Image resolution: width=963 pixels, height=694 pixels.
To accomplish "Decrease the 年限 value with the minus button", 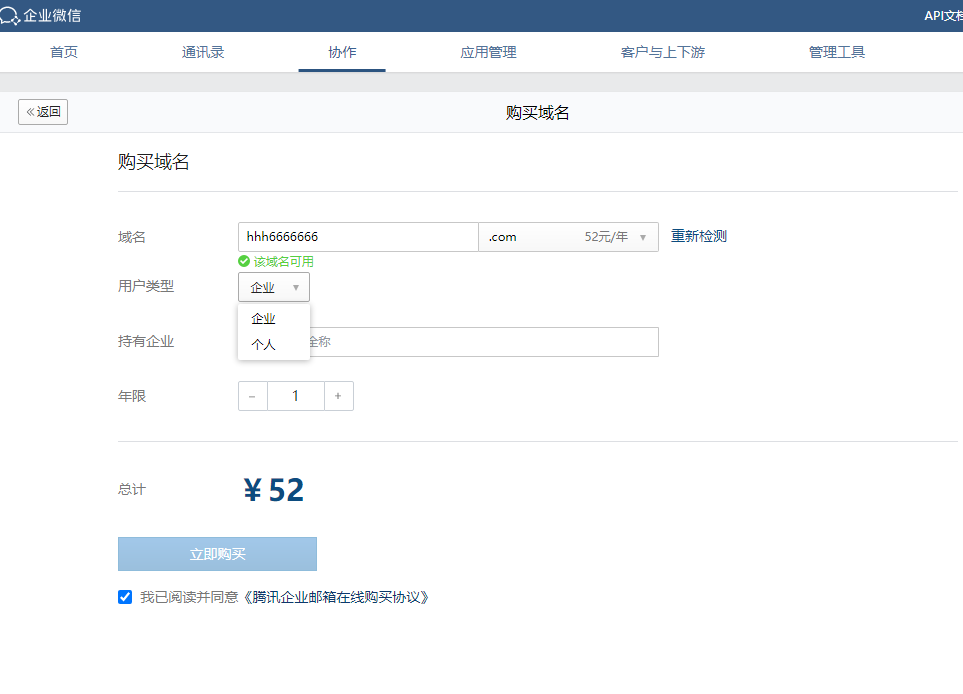I will 252,396.
